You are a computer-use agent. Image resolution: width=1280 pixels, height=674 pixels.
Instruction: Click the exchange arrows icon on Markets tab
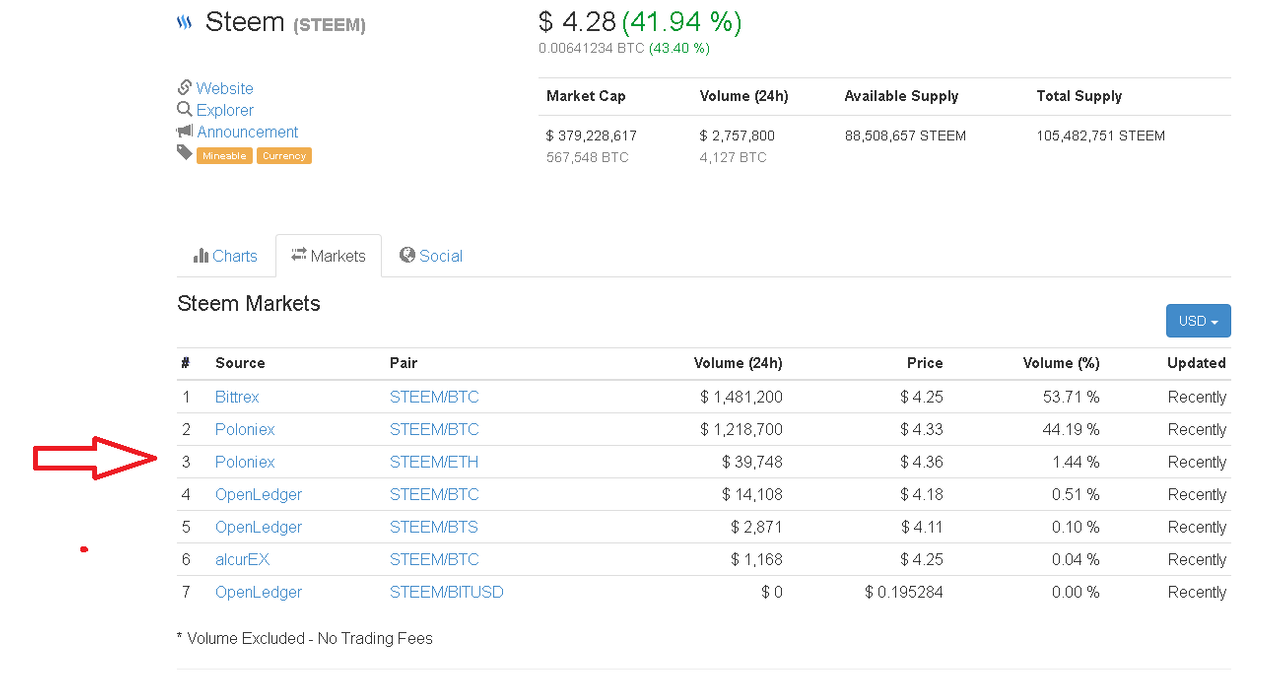299,255
